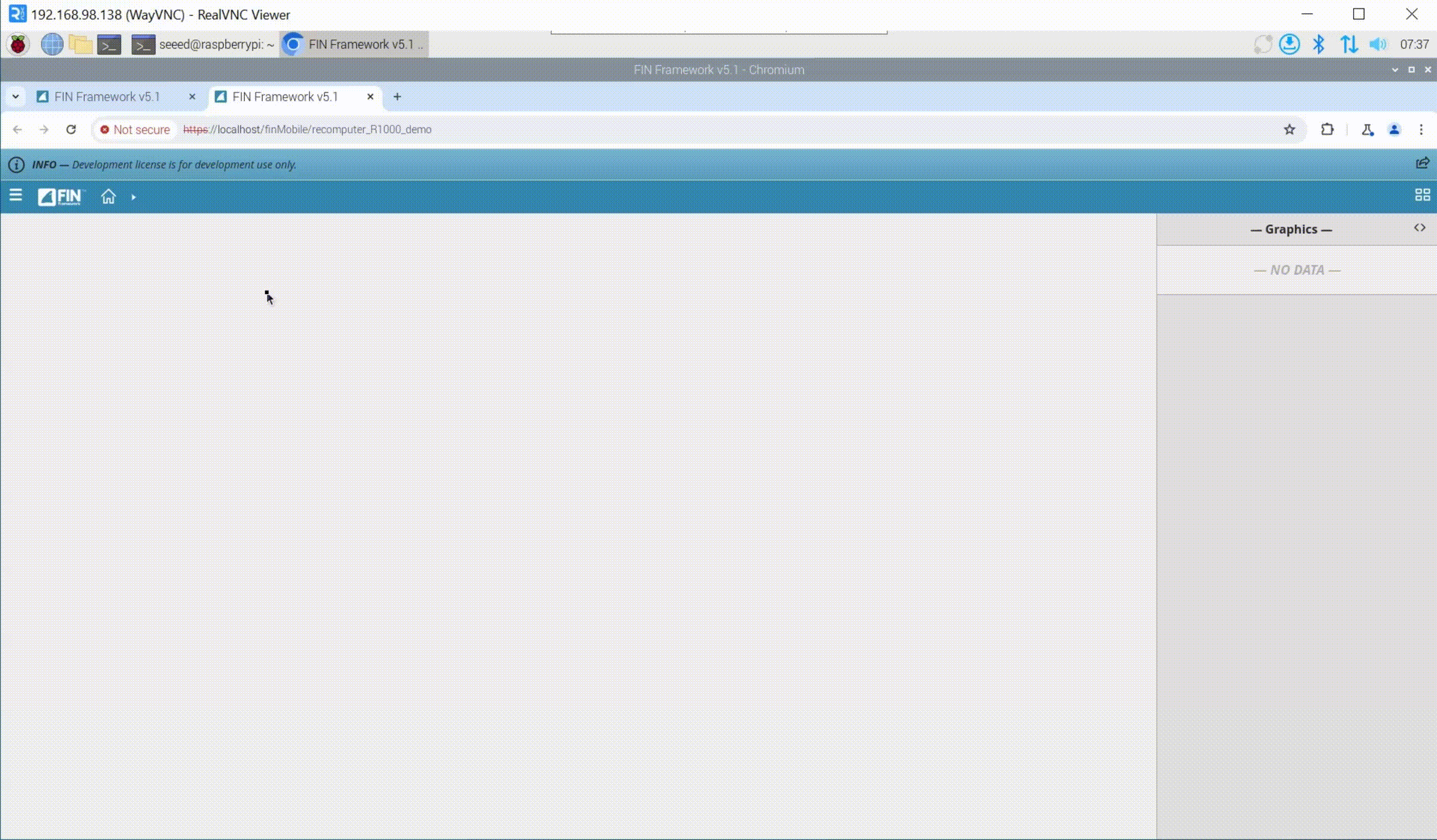Click the URL address field
This screenshot has width=1437, height=840.
[599, 129]
